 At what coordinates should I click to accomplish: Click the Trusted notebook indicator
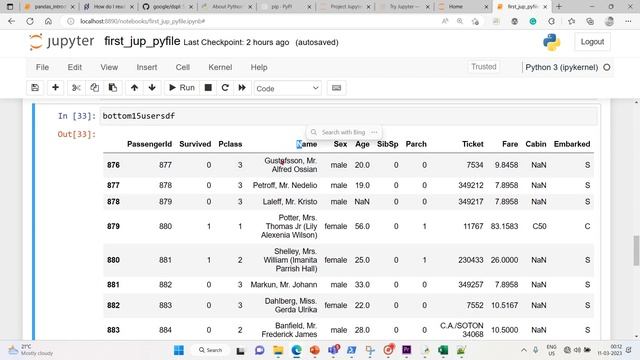(484, 67)
